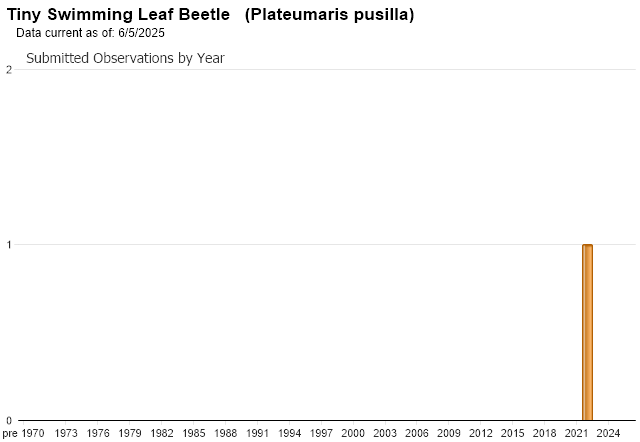The width and height of the screenshot is (640, 442).
Task: Click the 'pre 1970' axis label
Action: [23, 433]
